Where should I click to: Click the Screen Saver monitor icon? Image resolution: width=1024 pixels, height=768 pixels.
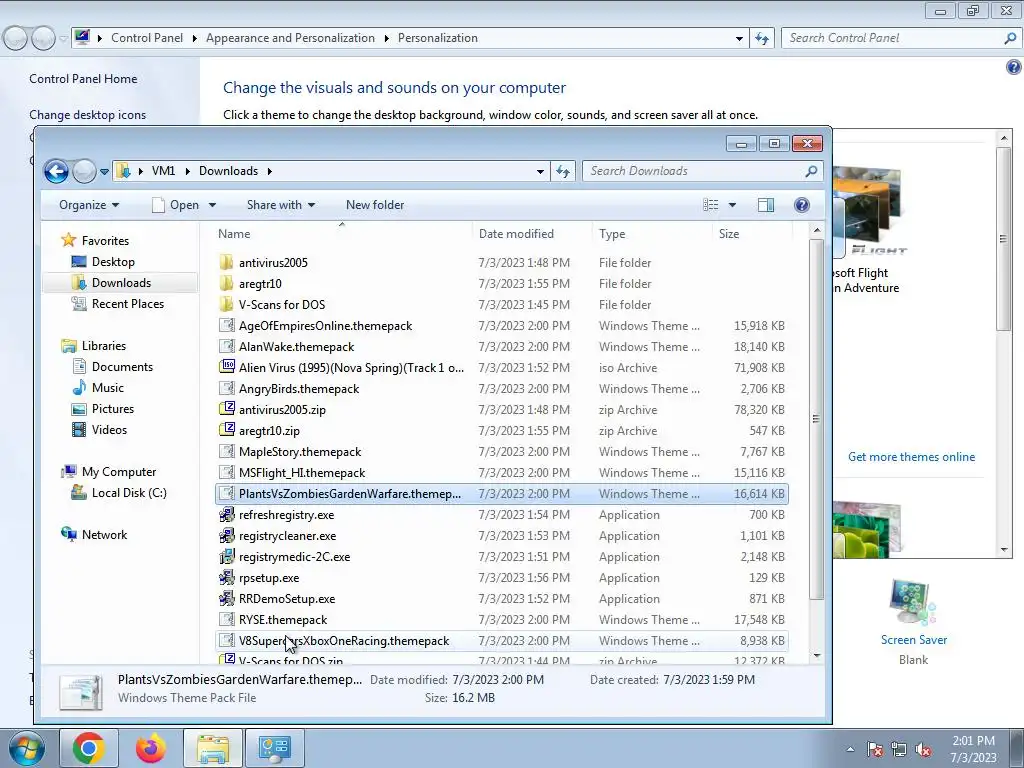912,602
